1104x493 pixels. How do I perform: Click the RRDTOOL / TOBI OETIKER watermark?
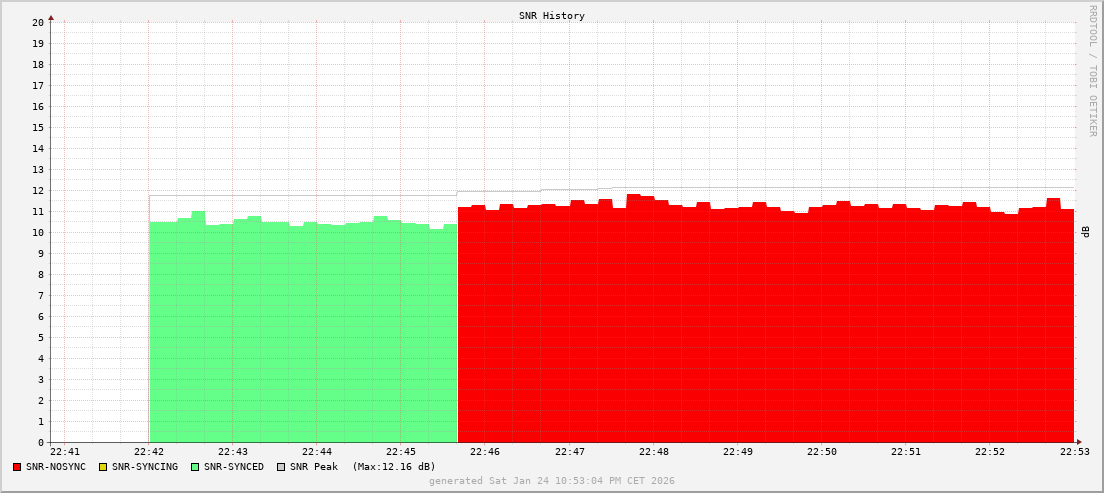pyautogui.click(x=1092, y=70)
